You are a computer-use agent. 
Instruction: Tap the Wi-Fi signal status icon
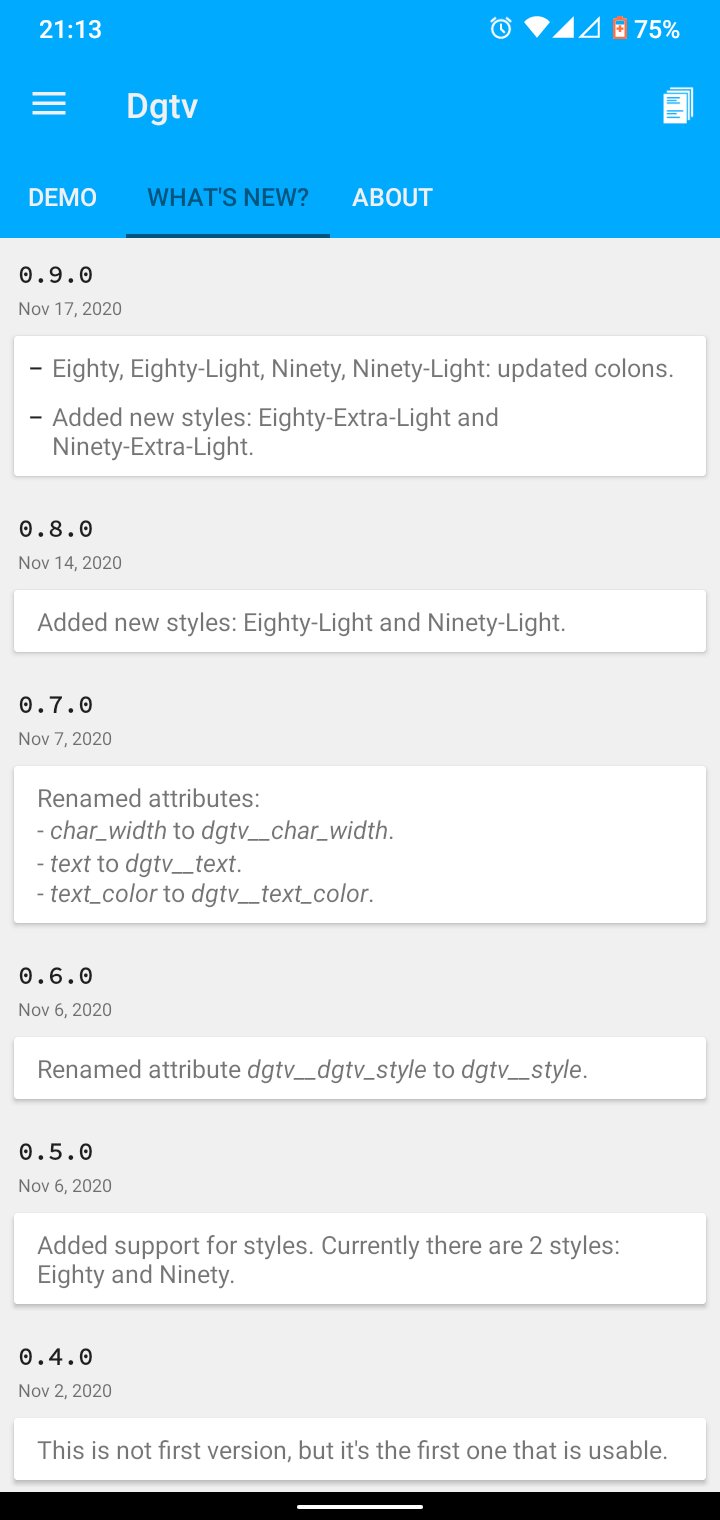(537, 29)
